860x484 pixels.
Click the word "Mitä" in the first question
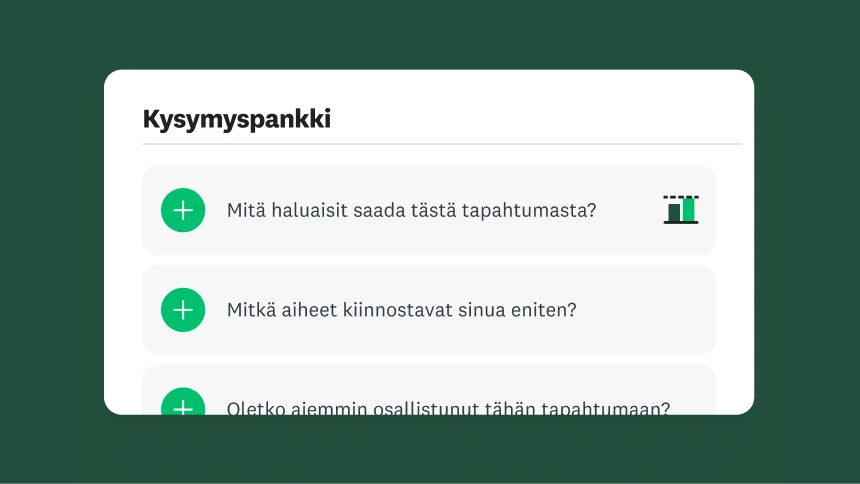pos(245,211)
